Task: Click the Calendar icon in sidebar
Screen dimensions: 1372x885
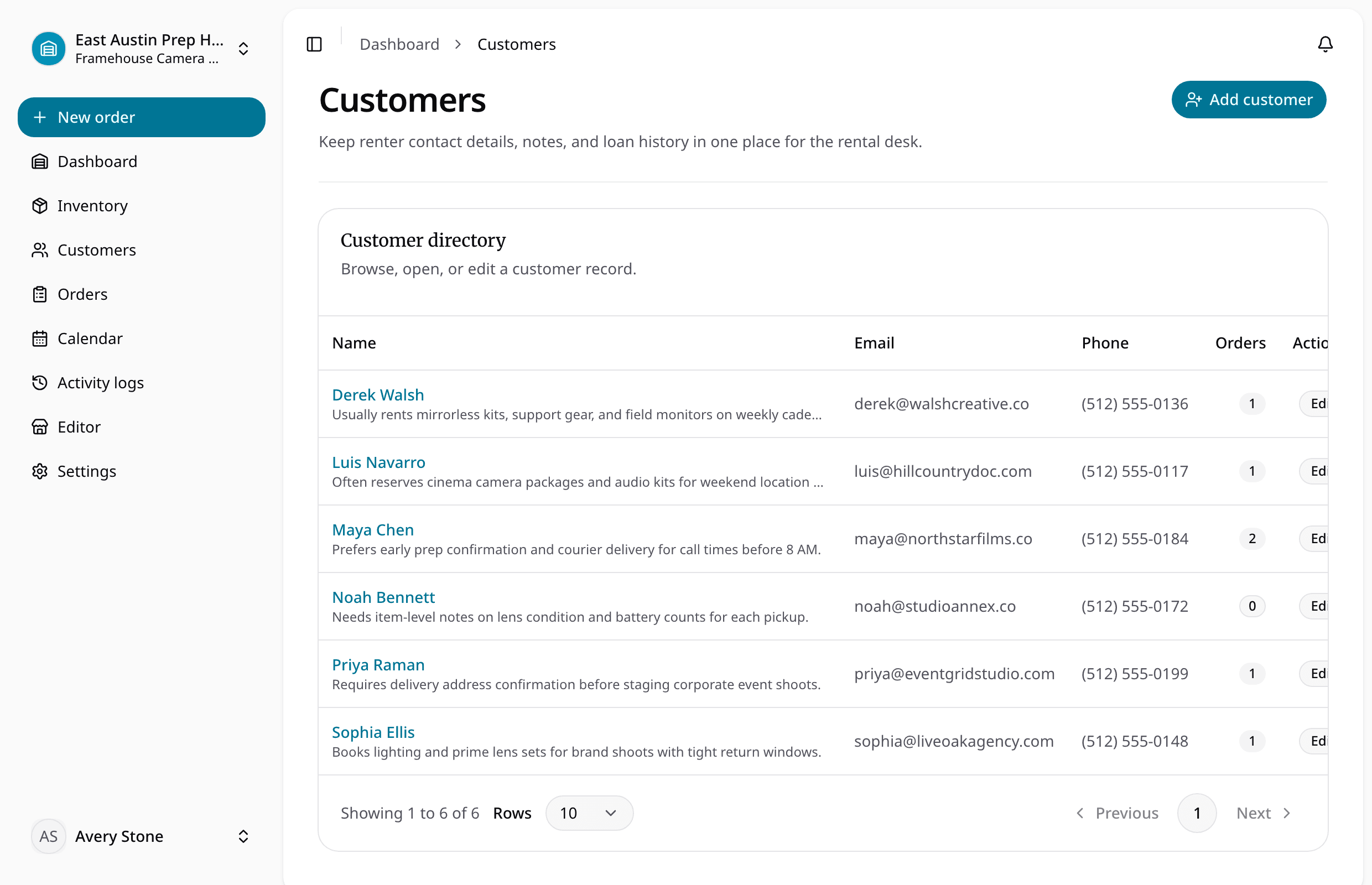Action: pos(40,339)
